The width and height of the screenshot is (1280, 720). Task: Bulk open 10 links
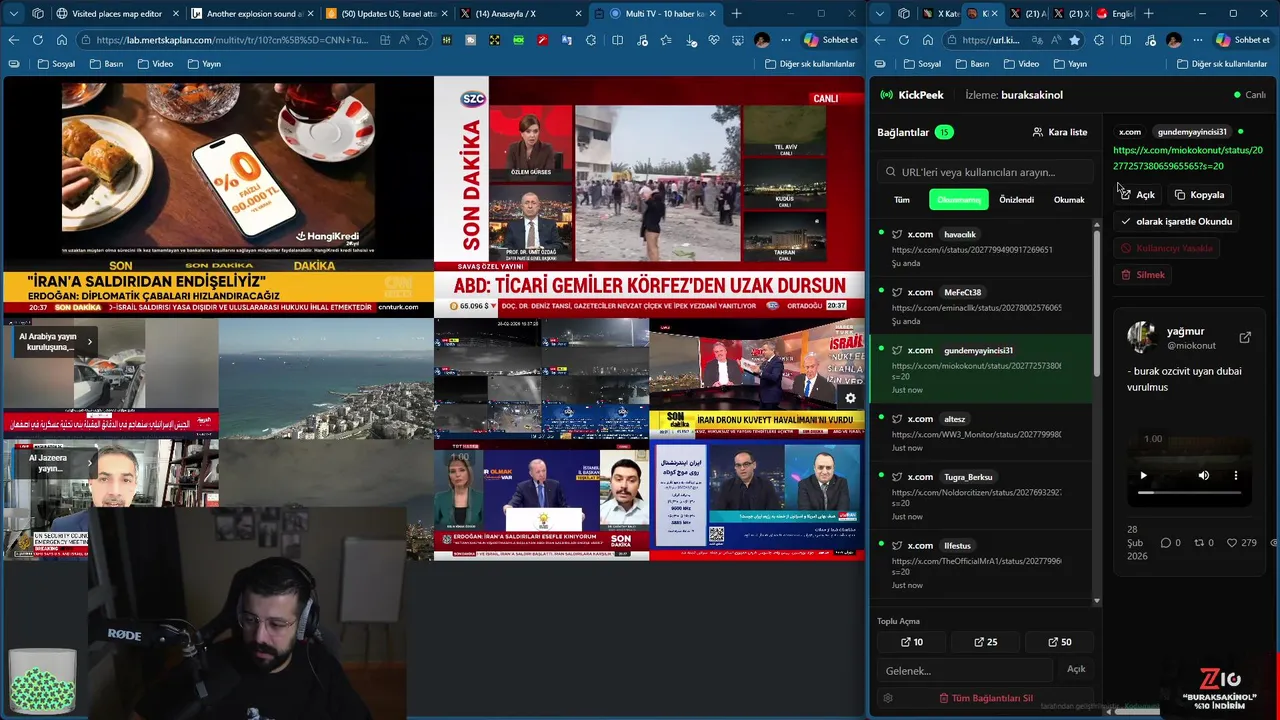[x=912, y=642]
